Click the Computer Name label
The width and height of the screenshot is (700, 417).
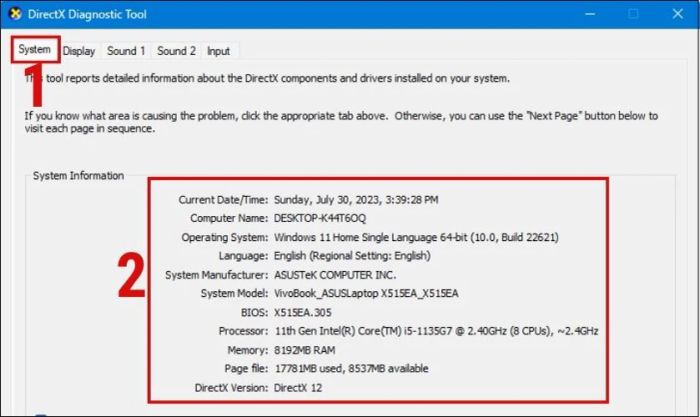229,218
